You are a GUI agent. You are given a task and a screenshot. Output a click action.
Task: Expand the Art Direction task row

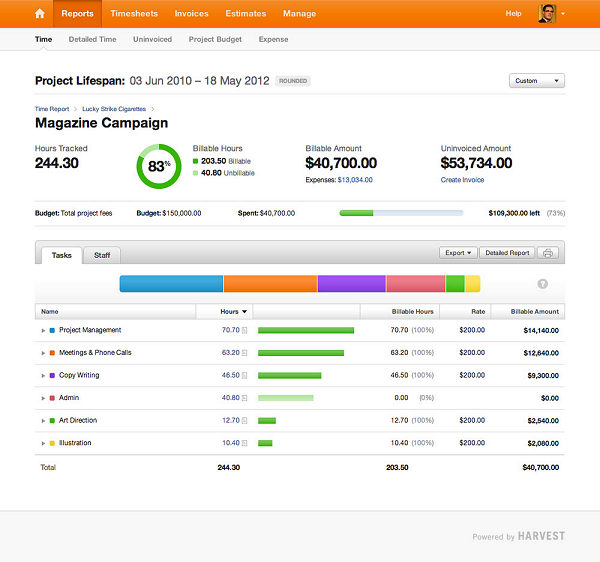43,420
